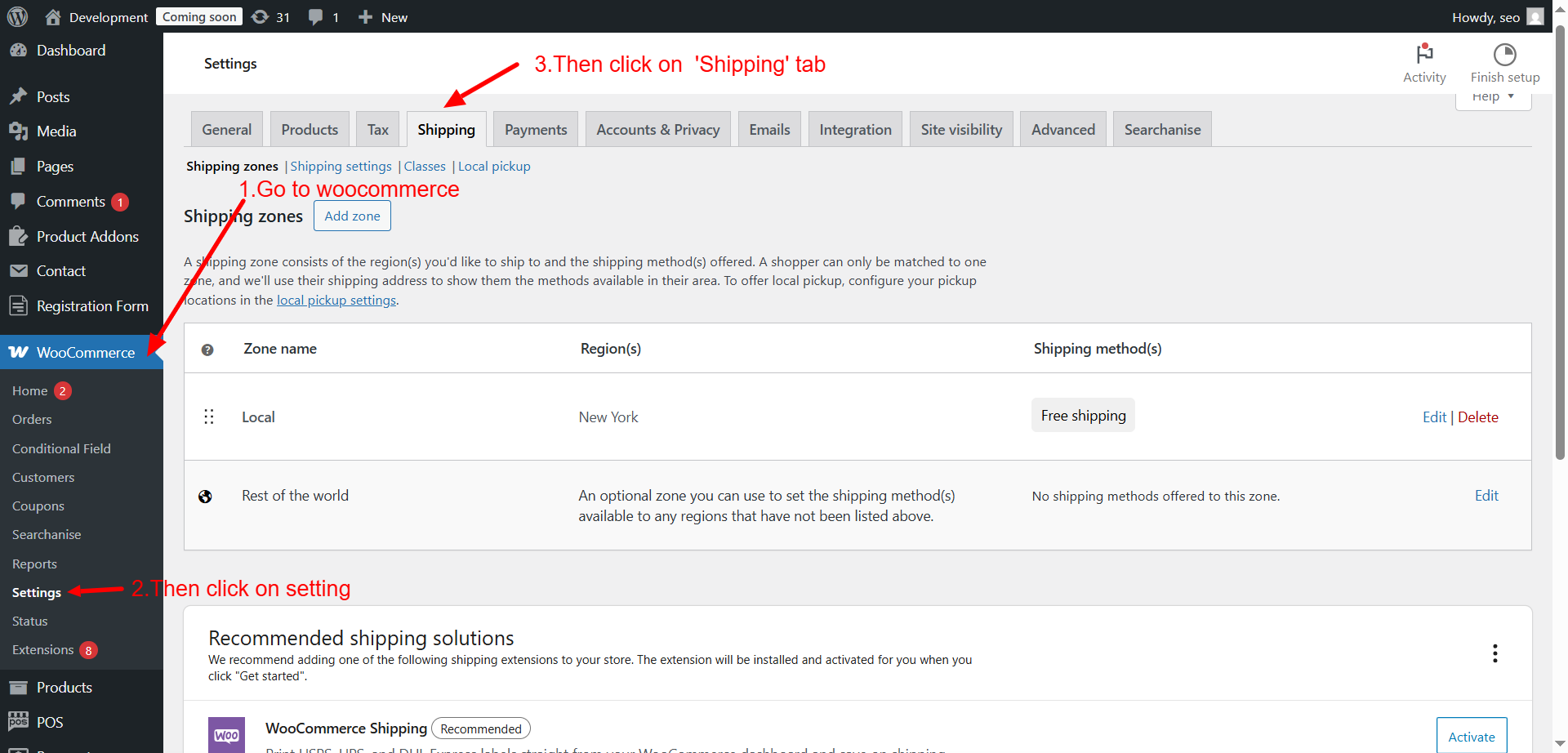Open the Tax tab
Screen dimensions: 1568x753
pyautogui.click(x=378, y=129)
